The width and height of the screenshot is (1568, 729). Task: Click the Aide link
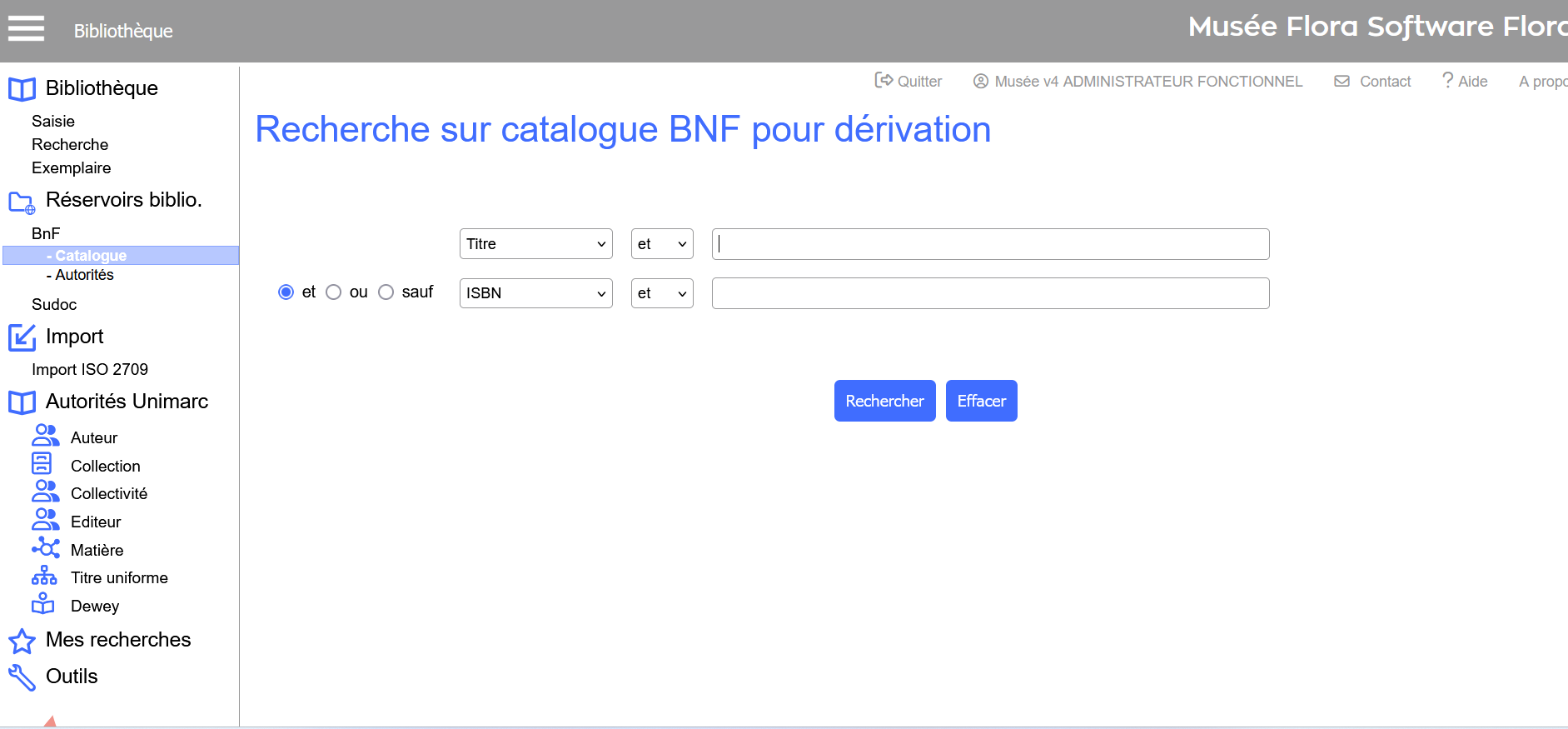1473,82
